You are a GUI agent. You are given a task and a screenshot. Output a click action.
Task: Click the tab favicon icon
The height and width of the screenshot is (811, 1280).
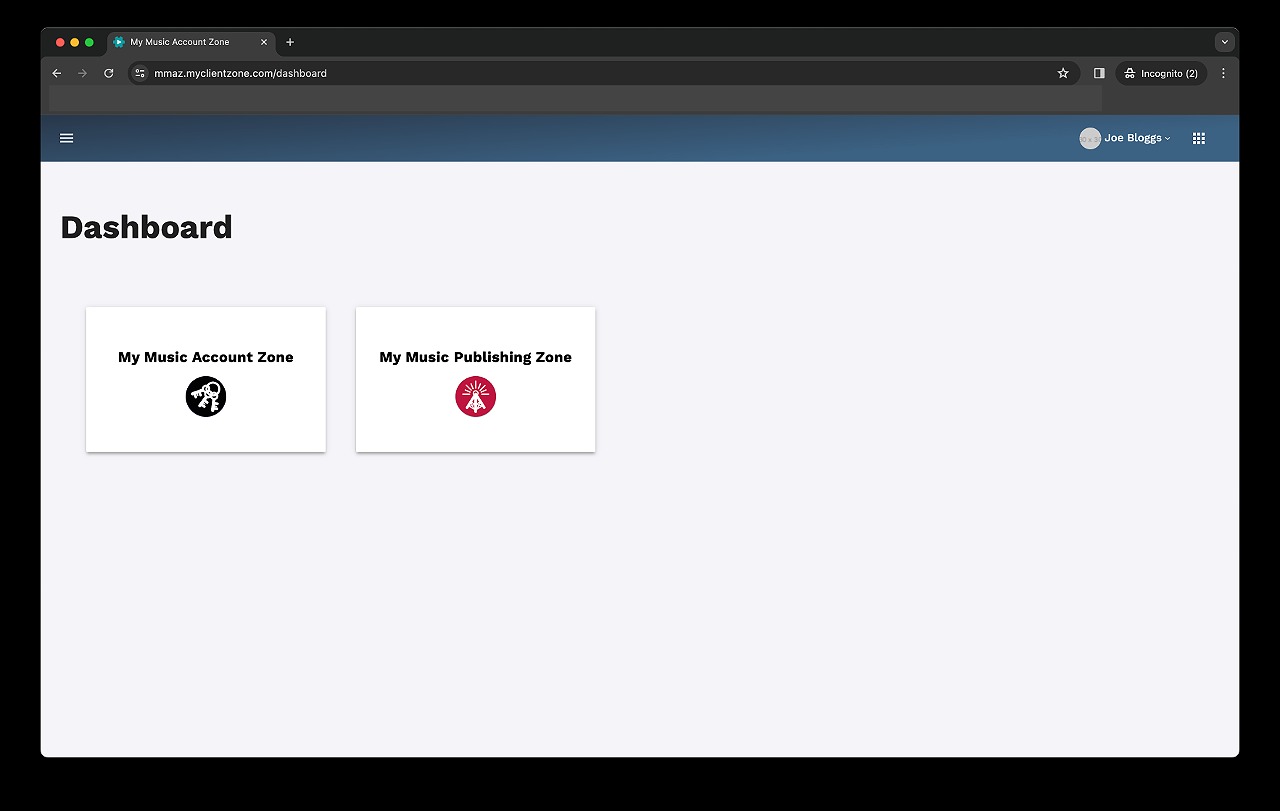click(x=119, y=42)
